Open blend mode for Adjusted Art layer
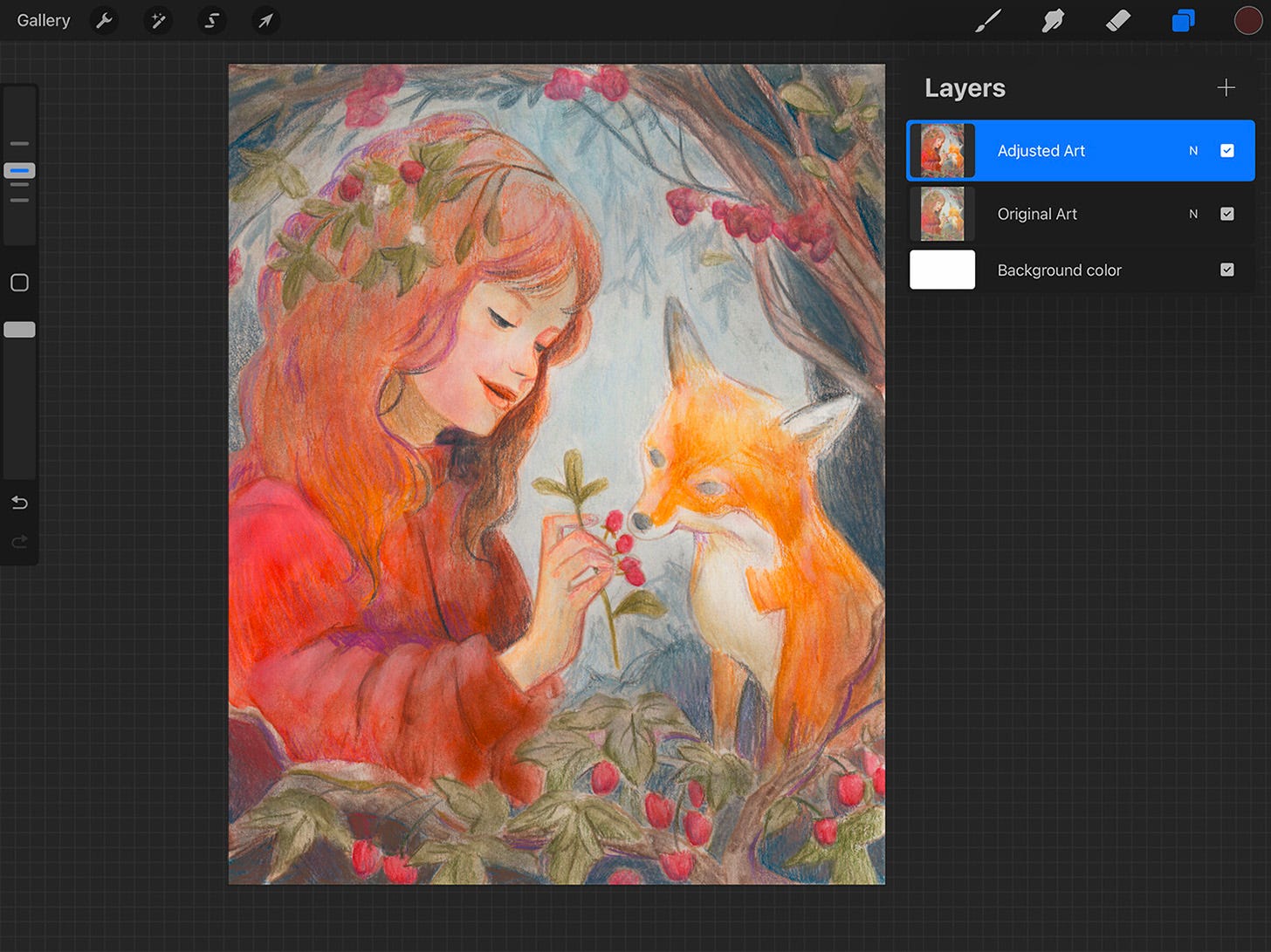This screenshot has height=952, width=1271. pyautogui.click(x=1193, y=150)
